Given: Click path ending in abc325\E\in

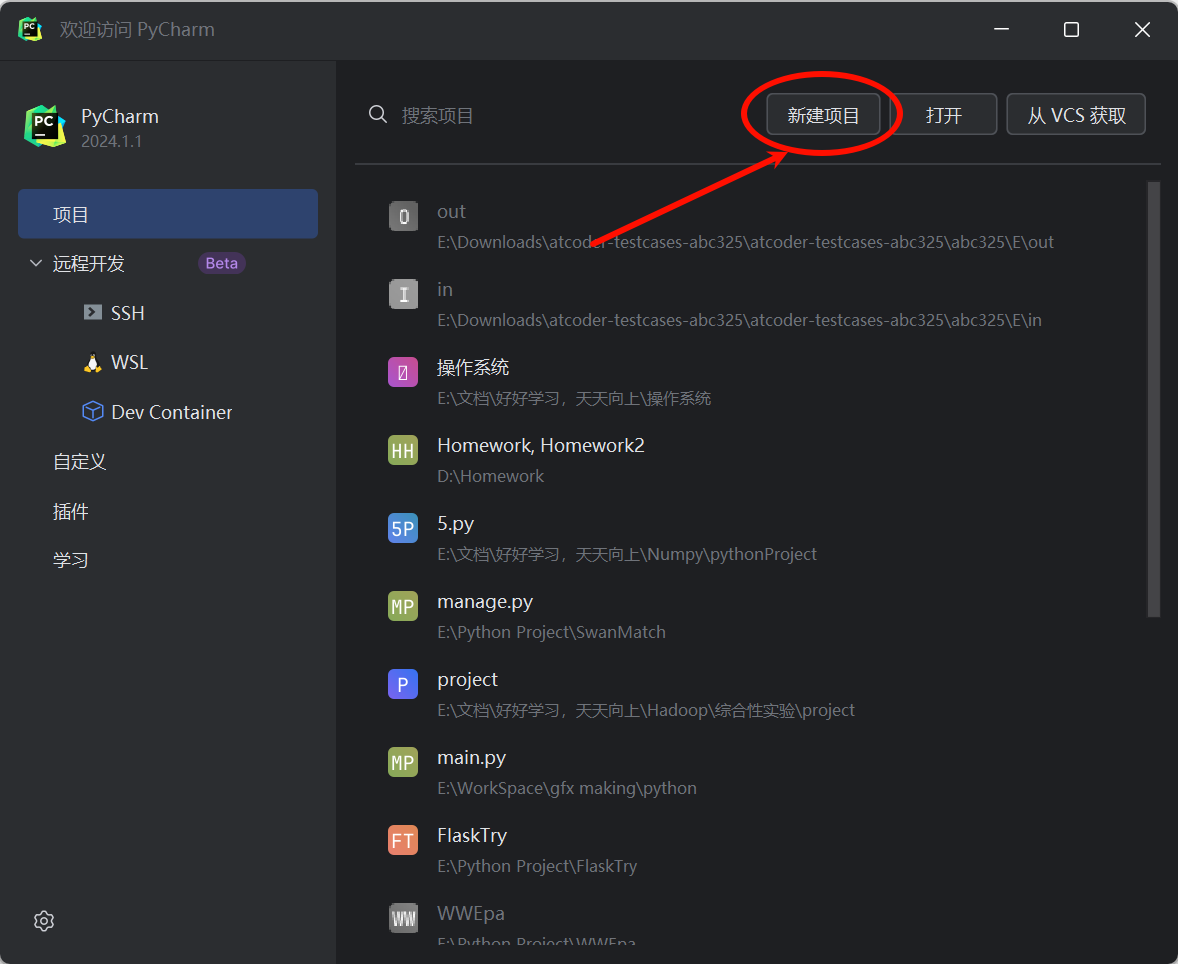Looking at the screenshot, I should click(739, 320).
